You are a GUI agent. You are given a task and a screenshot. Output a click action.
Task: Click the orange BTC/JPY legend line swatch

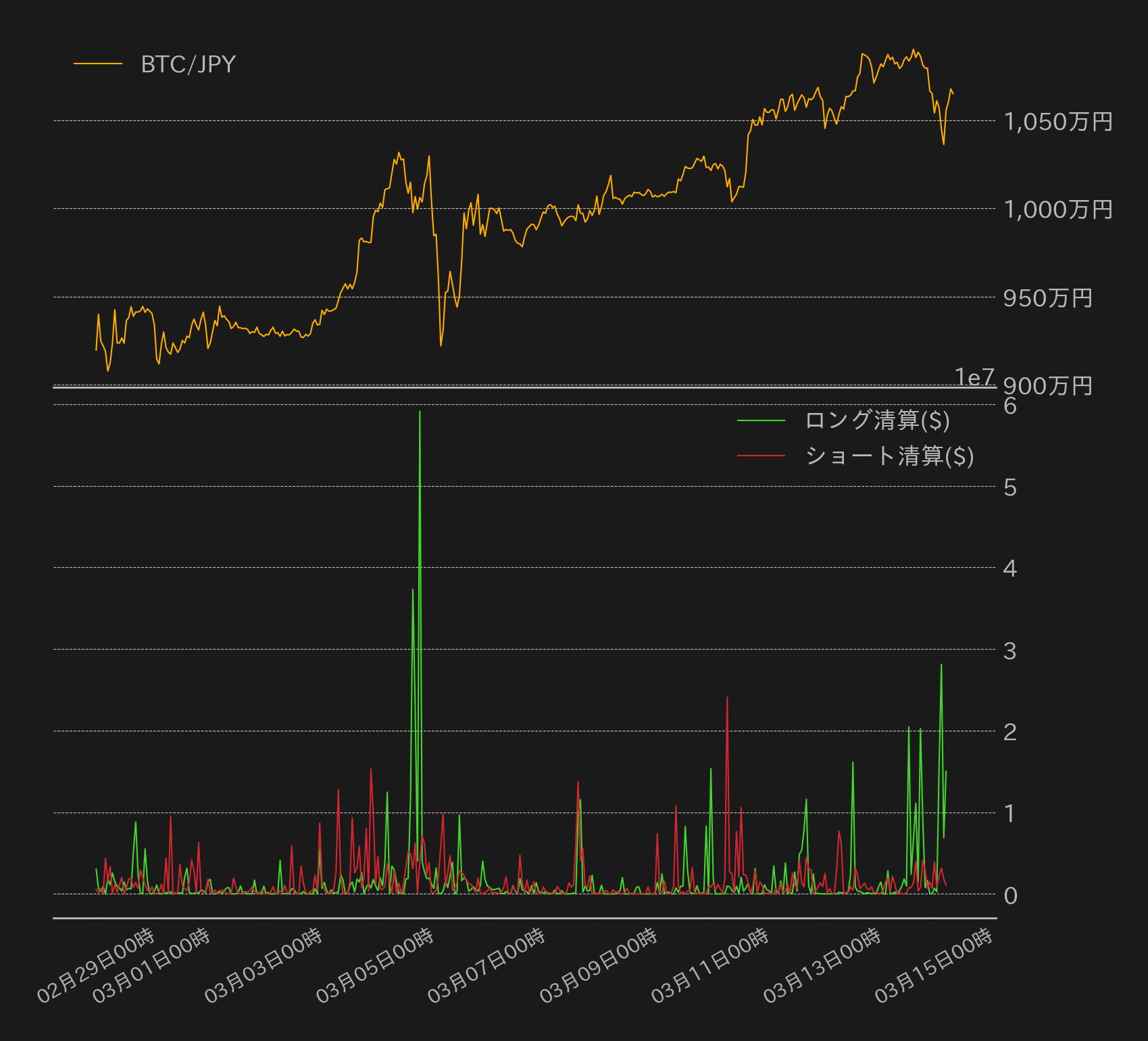click(x=98, y=64)
